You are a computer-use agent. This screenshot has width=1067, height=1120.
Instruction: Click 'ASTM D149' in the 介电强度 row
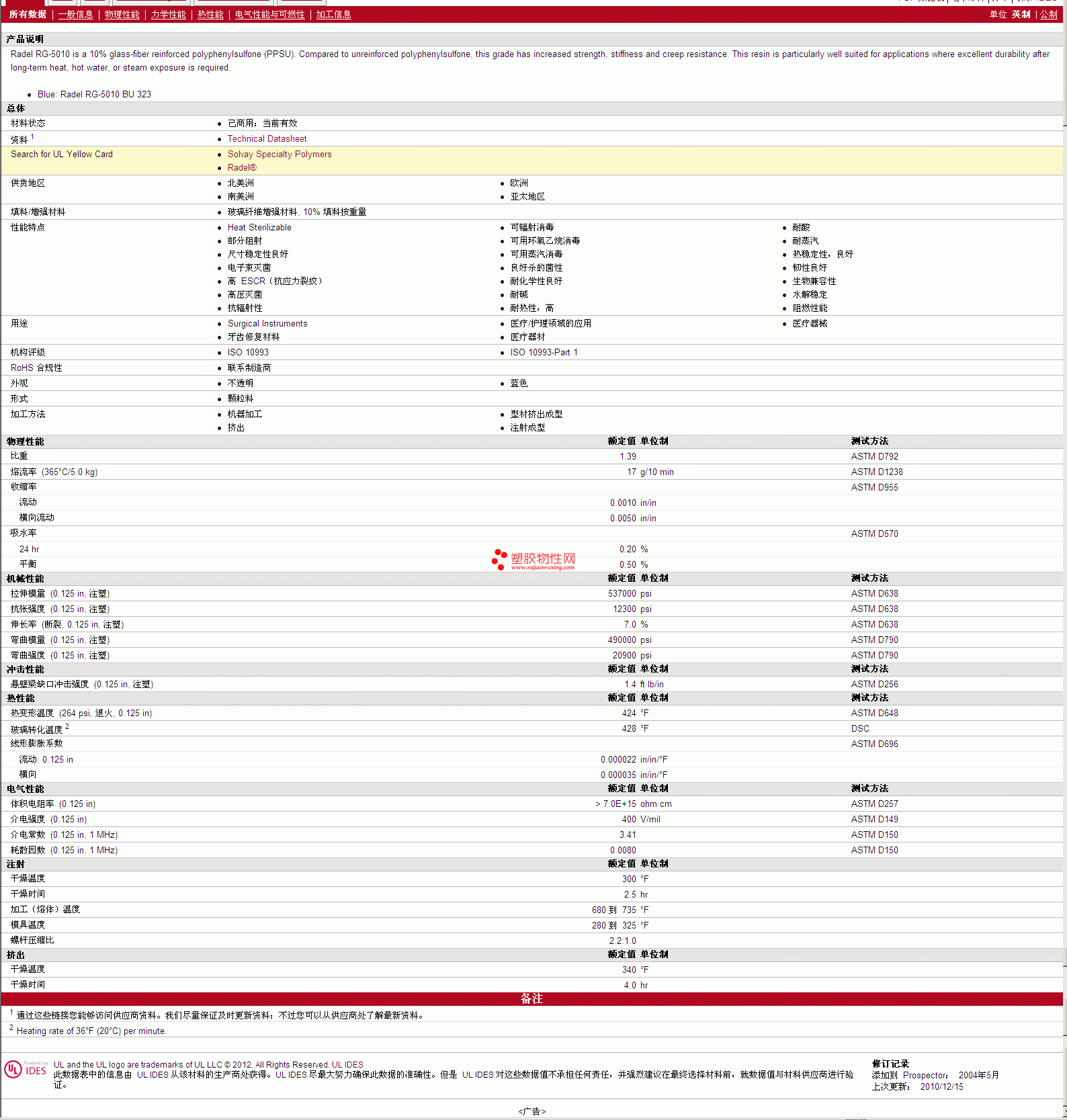874,819
